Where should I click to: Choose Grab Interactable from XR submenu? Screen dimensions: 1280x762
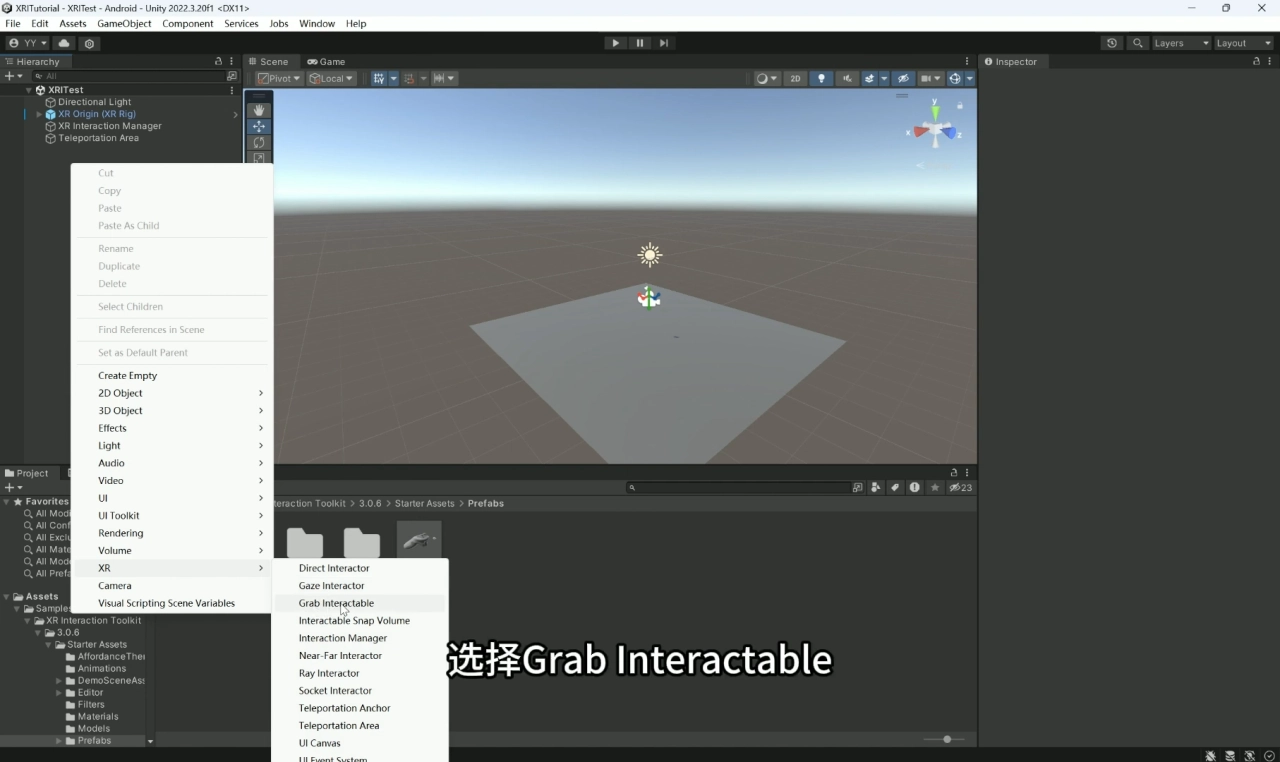click(336, 603)
